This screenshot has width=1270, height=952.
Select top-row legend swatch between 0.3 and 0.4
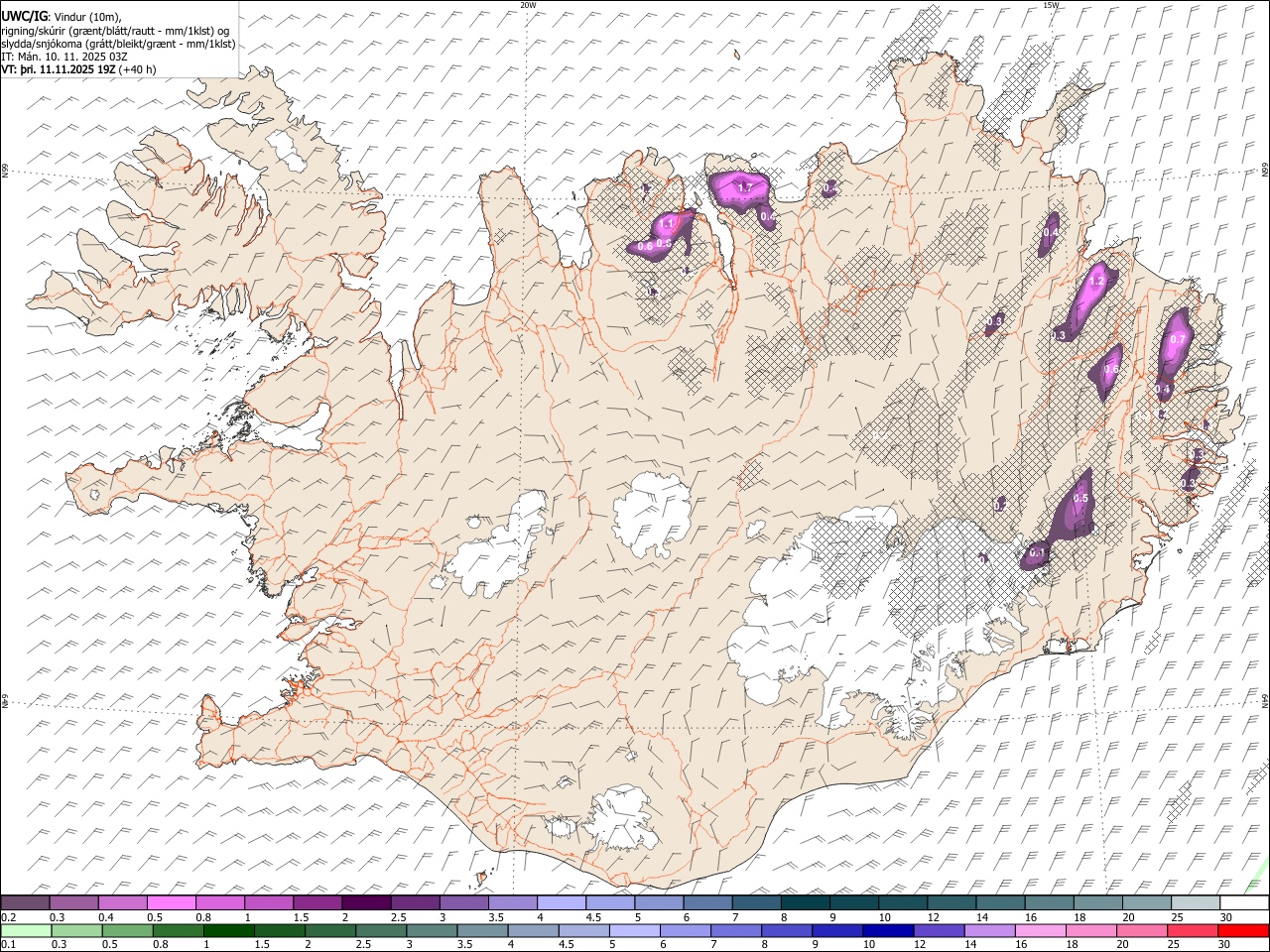pos(73,903)
